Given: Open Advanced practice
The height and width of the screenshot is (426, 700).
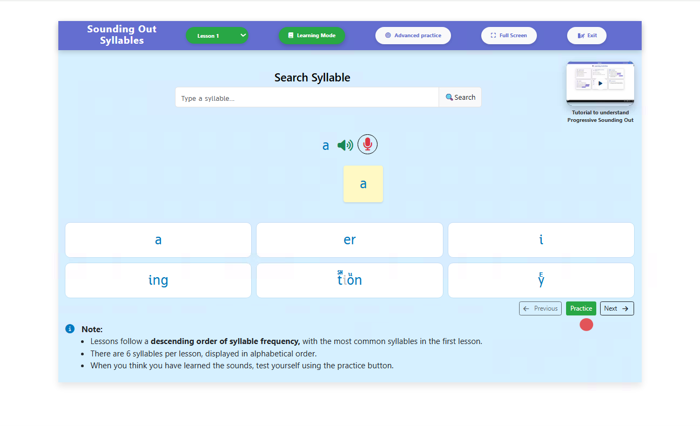Looking at the screenshot, I should tap(413, 35).
